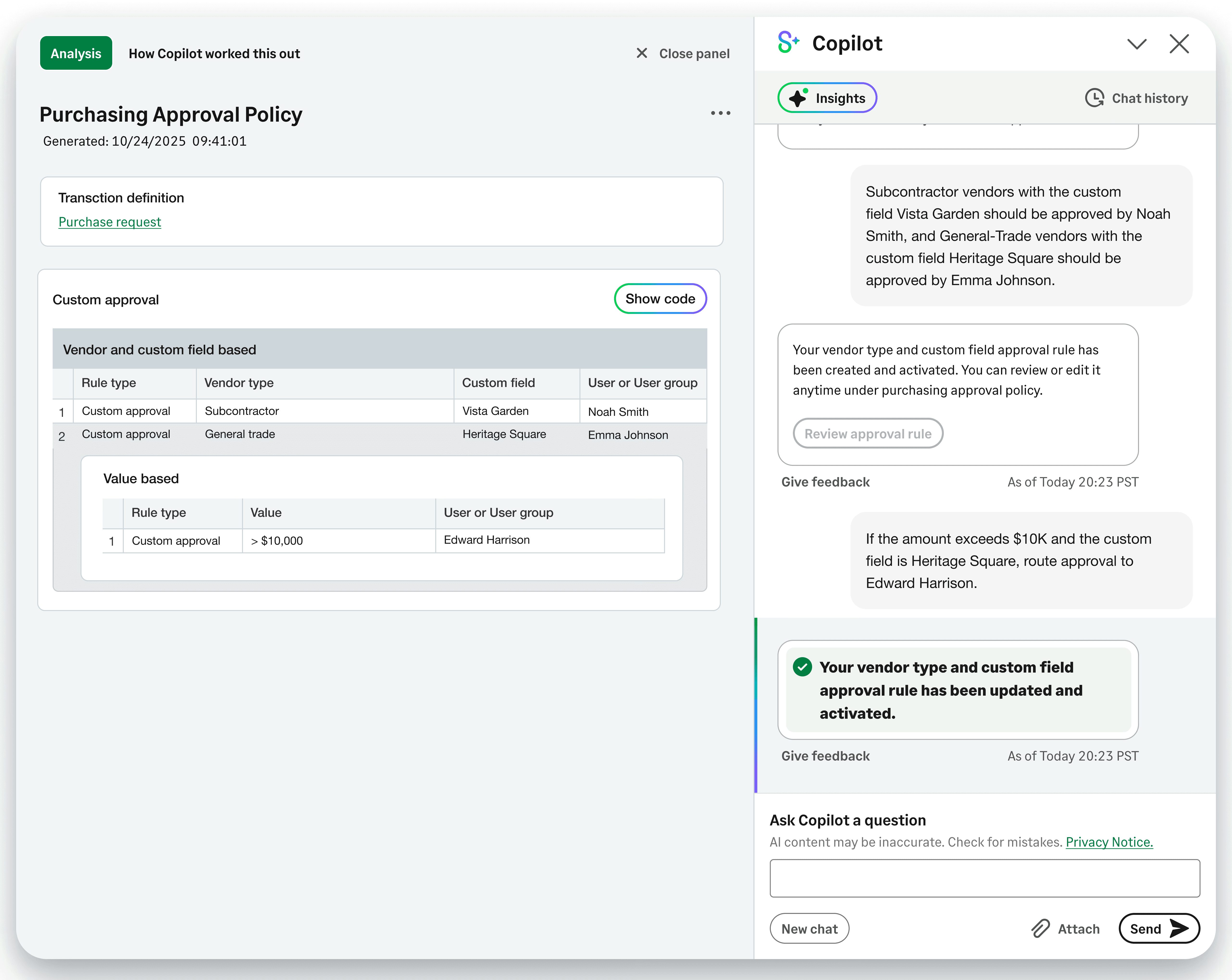
Task: Click the Show code button
Action: click(x=660, y=299)
